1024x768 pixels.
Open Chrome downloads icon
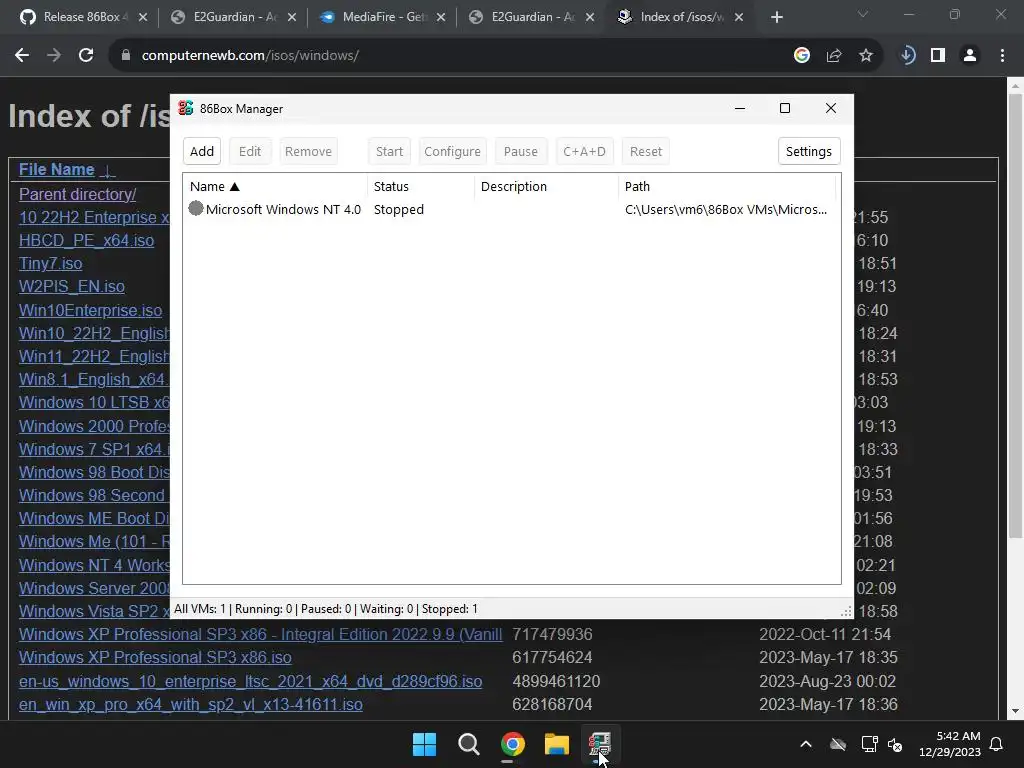(x=907, y=56)
